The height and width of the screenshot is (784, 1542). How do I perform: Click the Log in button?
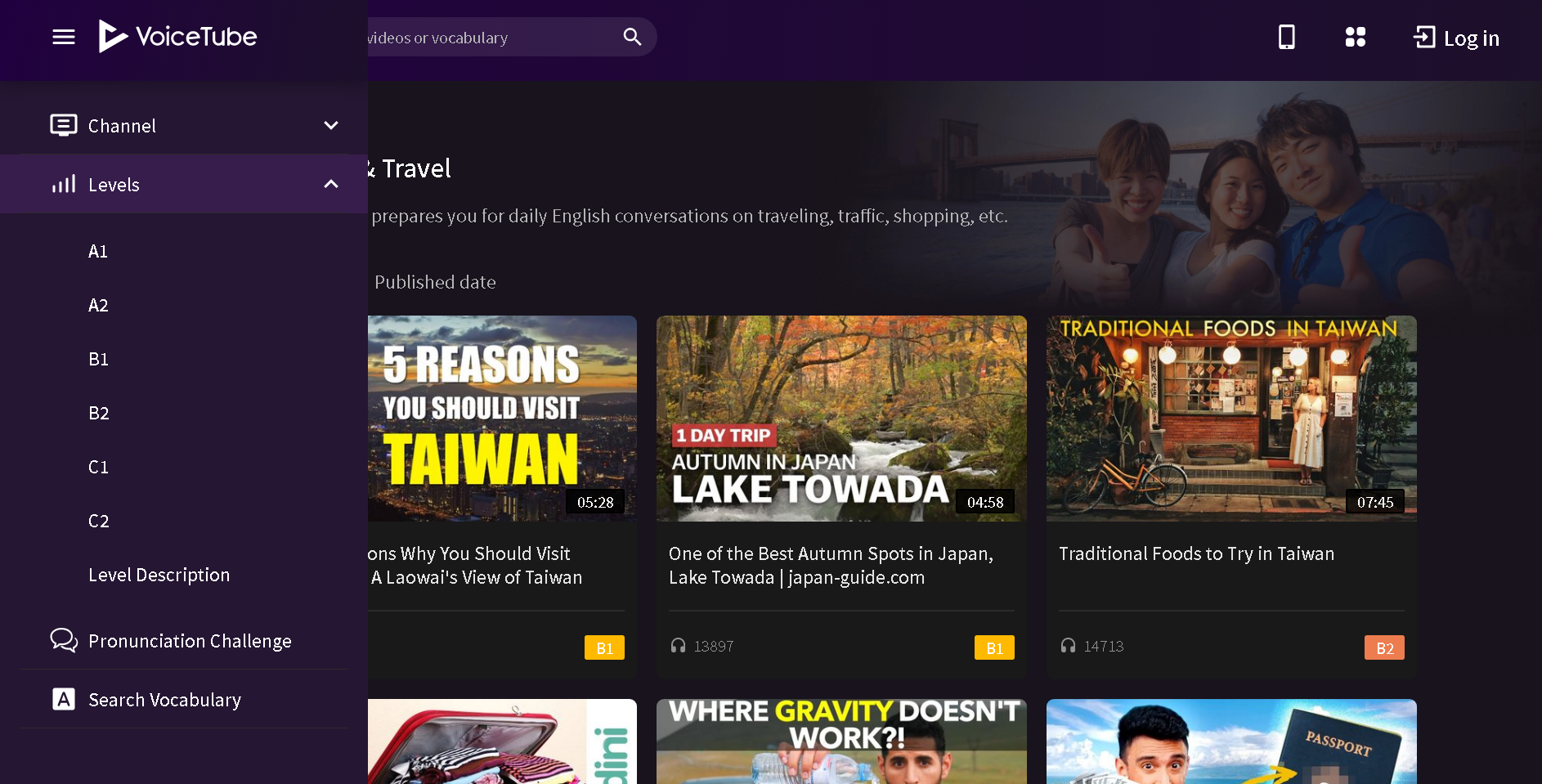point(1456,38)
